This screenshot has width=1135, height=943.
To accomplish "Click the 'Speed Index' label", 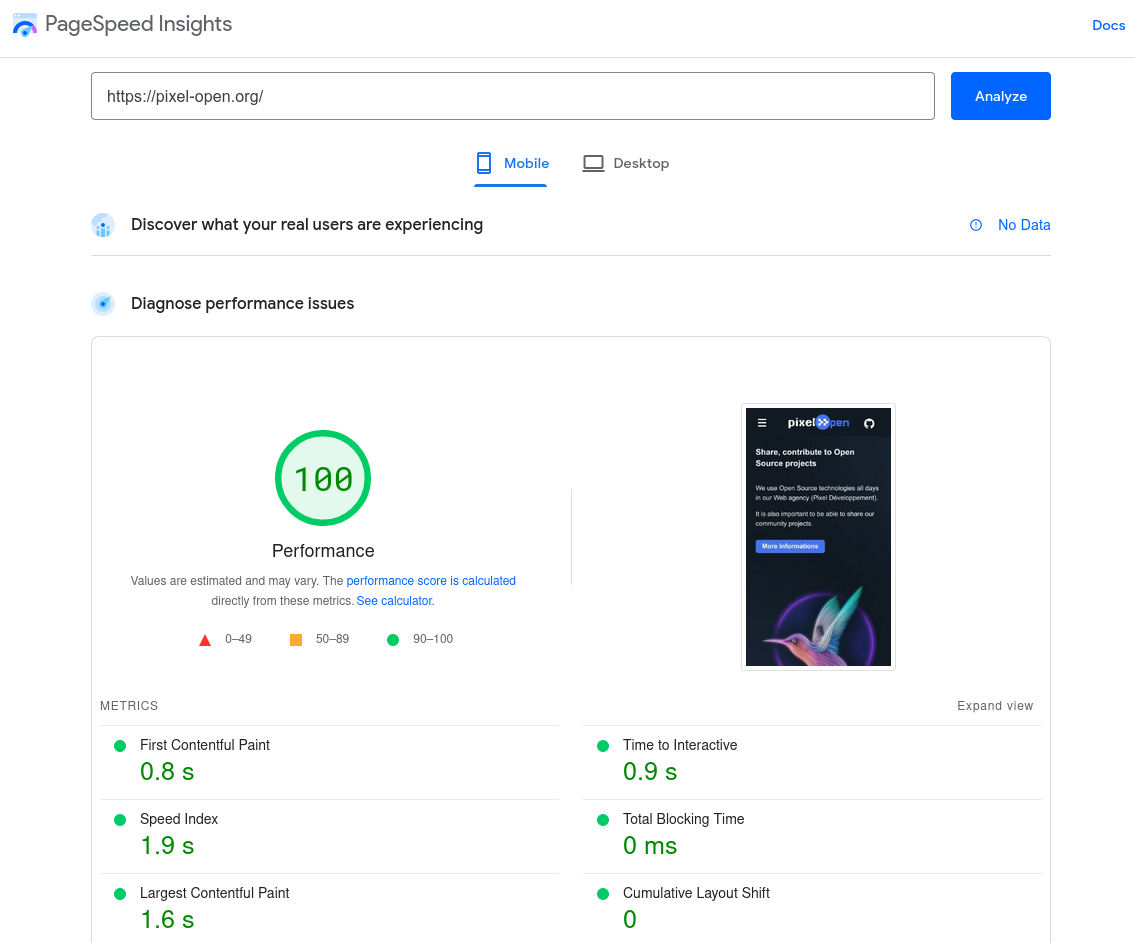I will coord(179,819).
